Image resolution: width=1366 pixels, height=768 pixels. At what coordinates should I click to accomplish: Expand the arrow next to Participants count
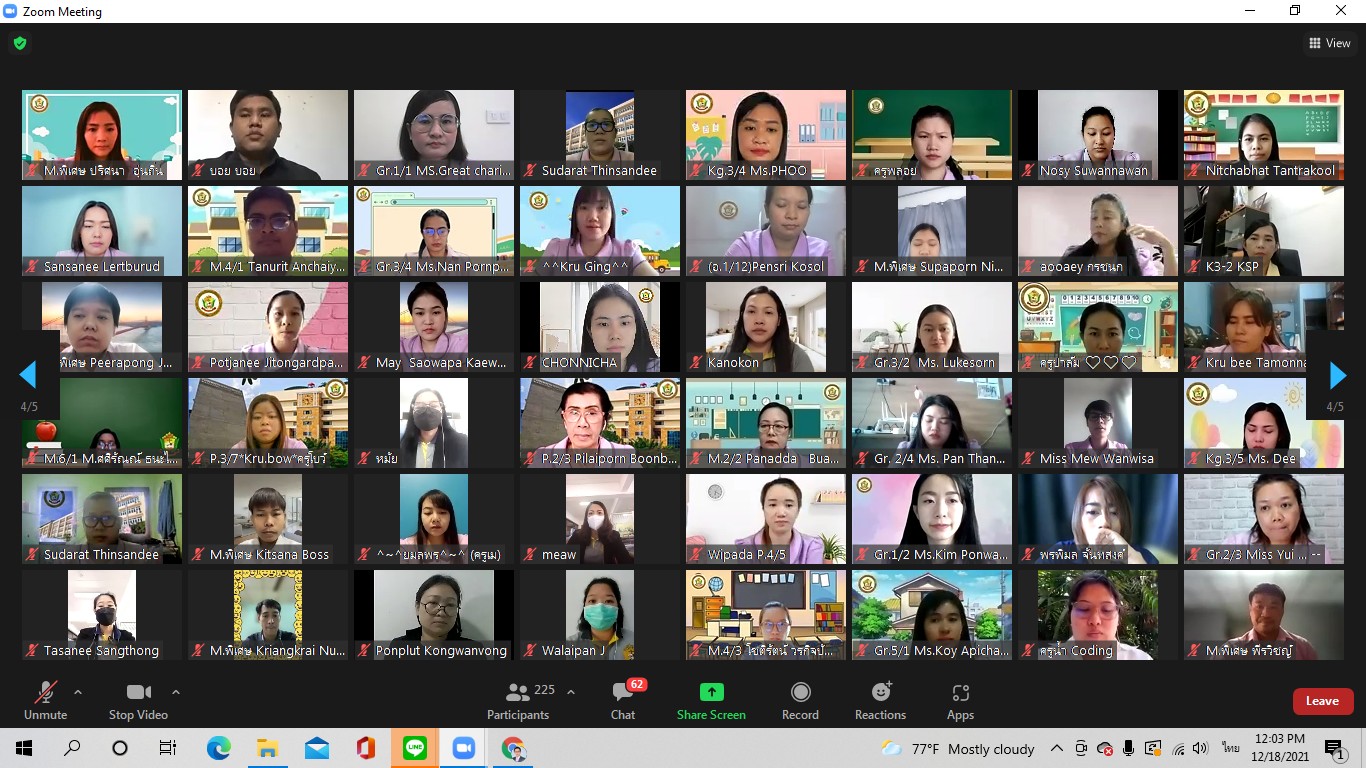tap(571, 692)
